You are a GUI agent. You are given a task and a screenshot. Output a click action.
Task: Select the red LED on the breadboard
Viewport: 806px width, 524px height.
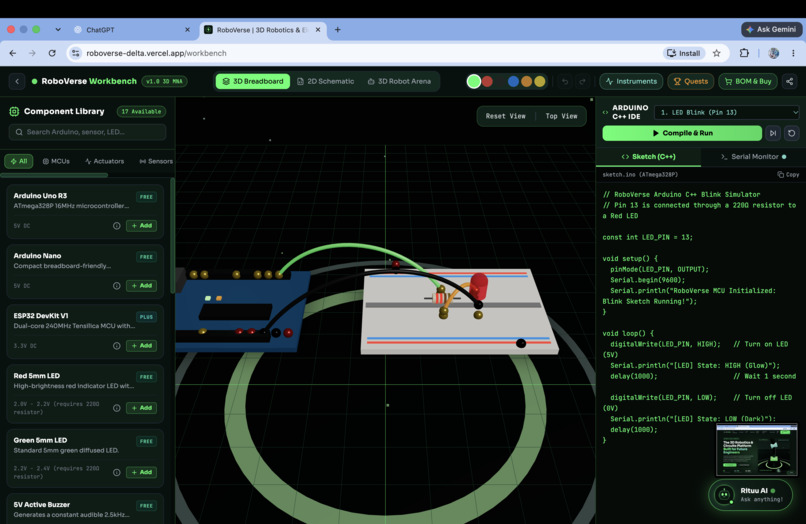click(479, 286)
